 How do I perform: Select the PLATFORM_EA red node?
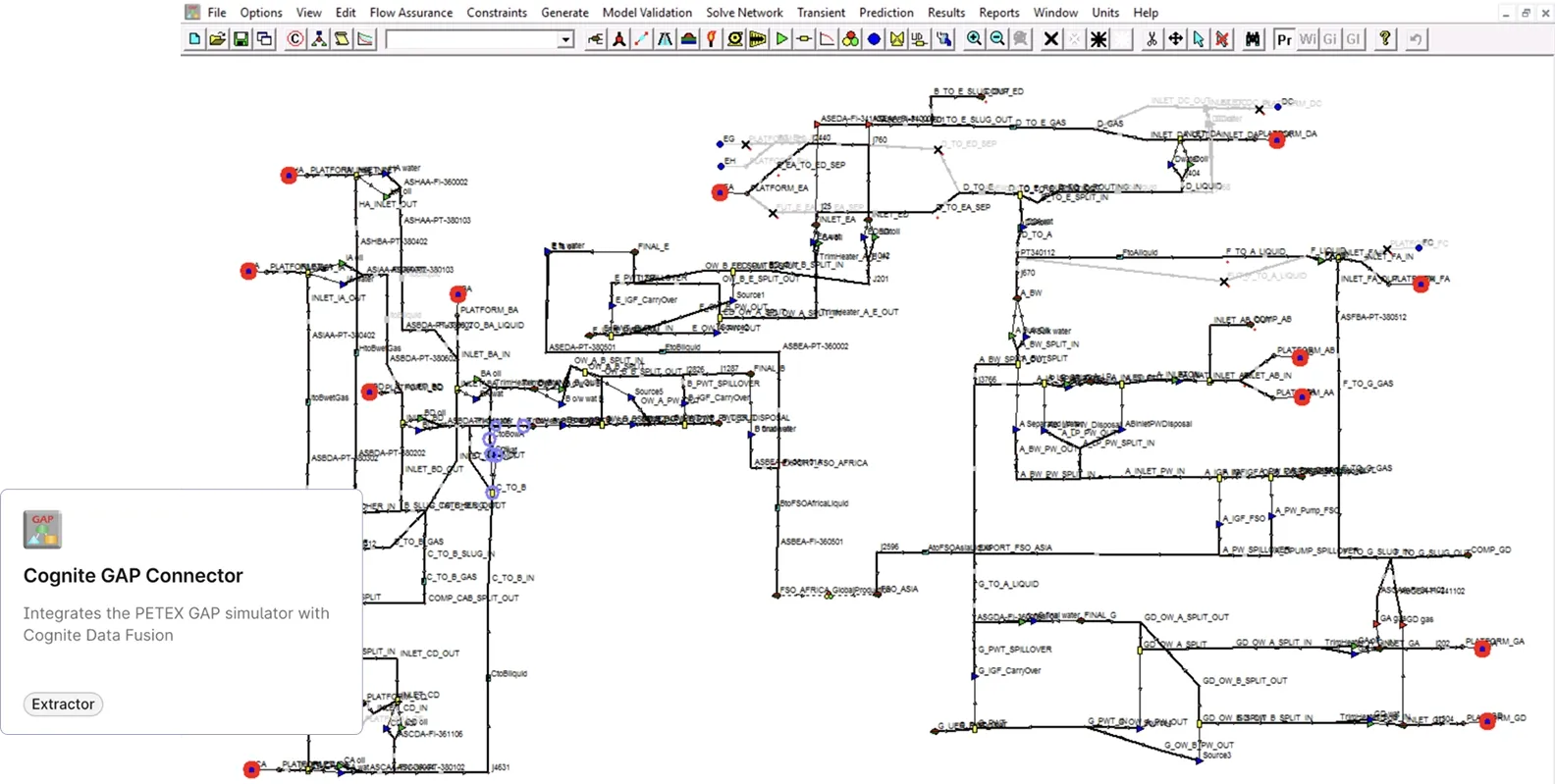tap(721, 193)
